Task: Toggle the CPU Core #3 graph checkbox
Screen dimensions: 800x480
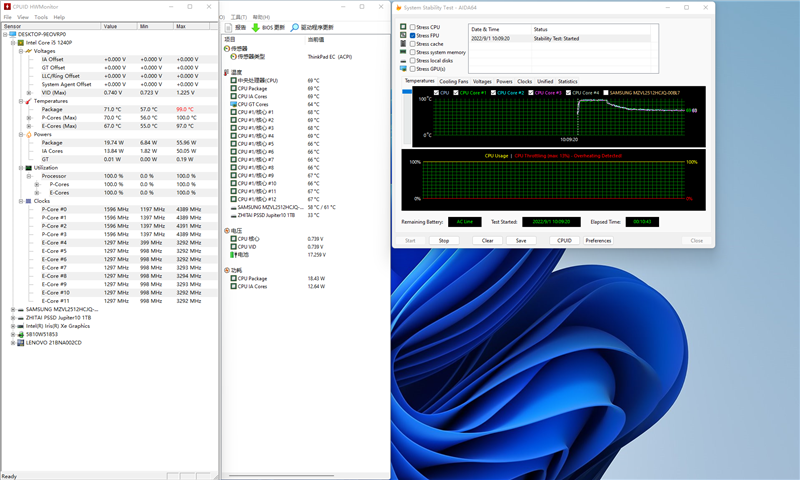Action: coord(531,93)
